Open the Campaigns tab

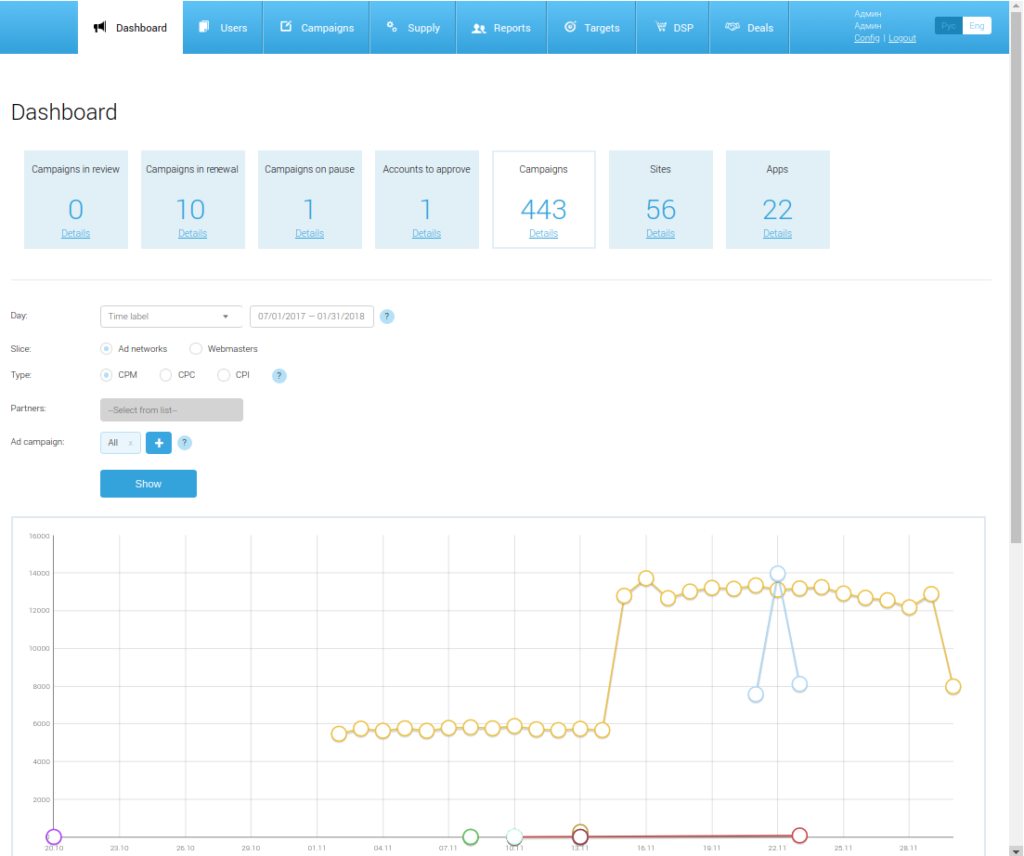317,27
